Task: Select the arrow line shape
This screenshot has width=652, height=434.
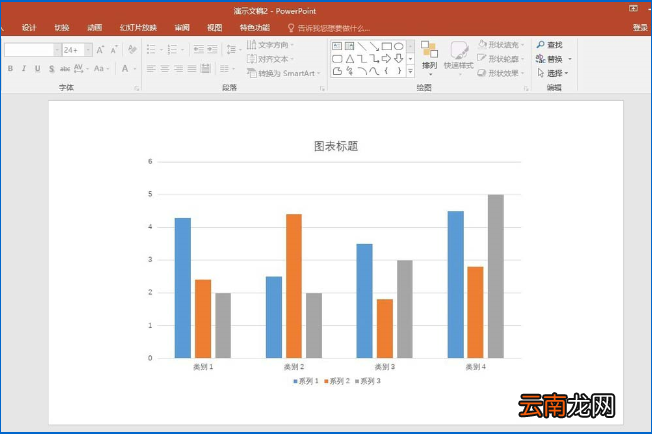Action: (374, 46)
